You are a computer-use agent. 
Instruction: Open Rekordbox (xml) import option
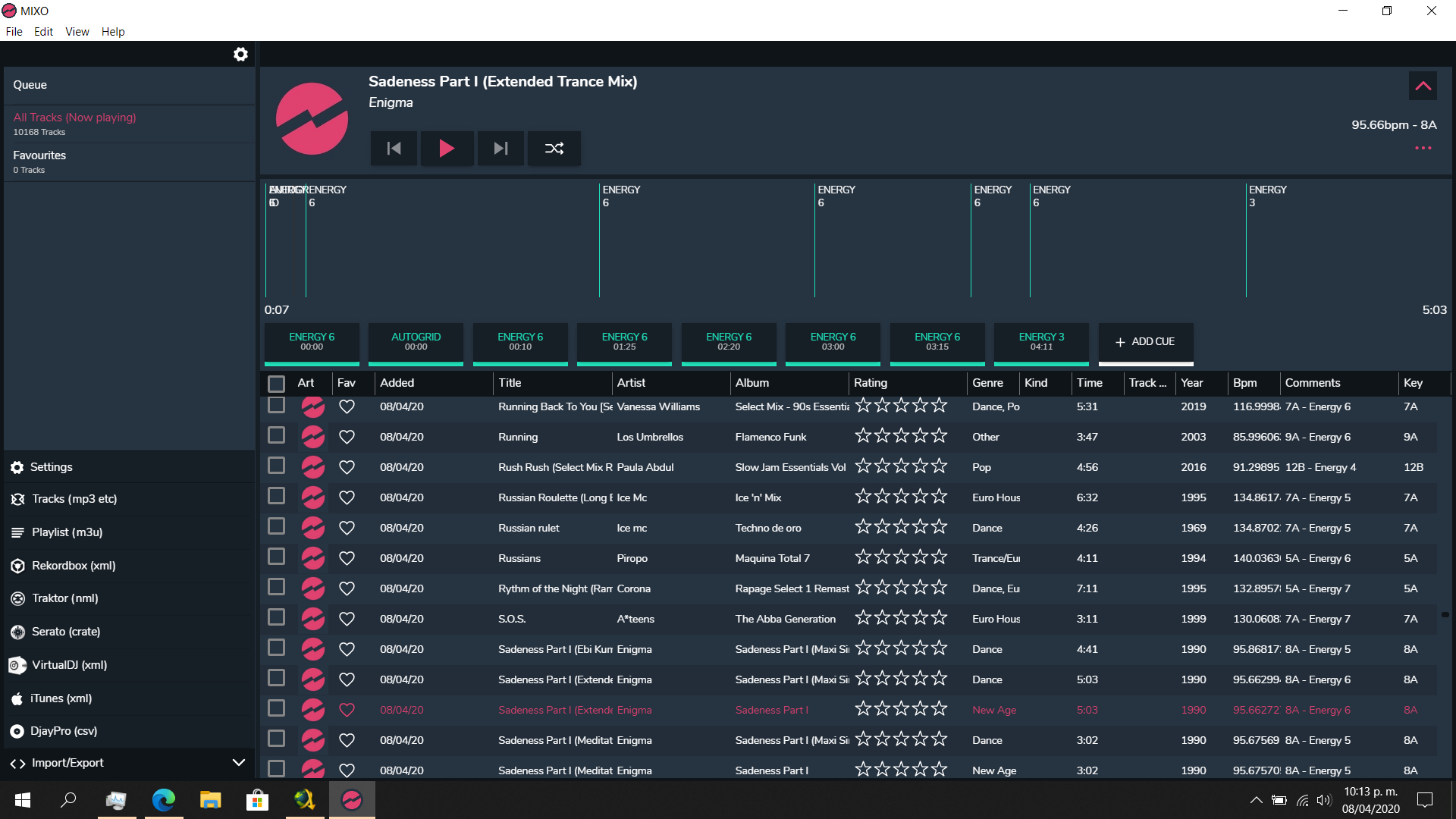[x=74, y=566]
